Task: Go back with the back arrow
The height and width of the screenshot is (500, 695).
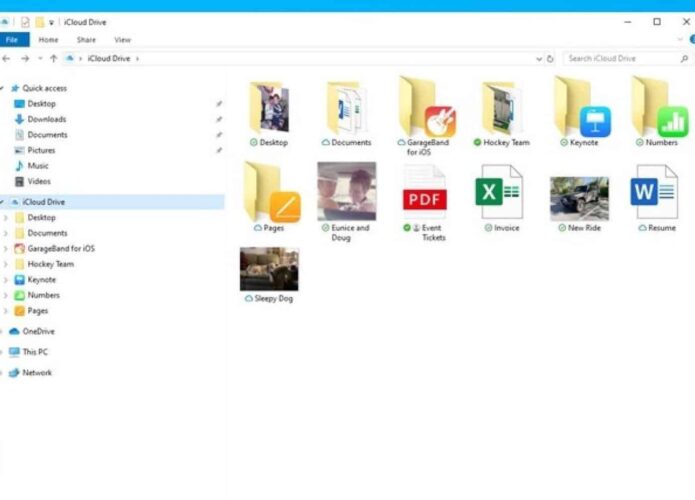Action: (6, 59)
